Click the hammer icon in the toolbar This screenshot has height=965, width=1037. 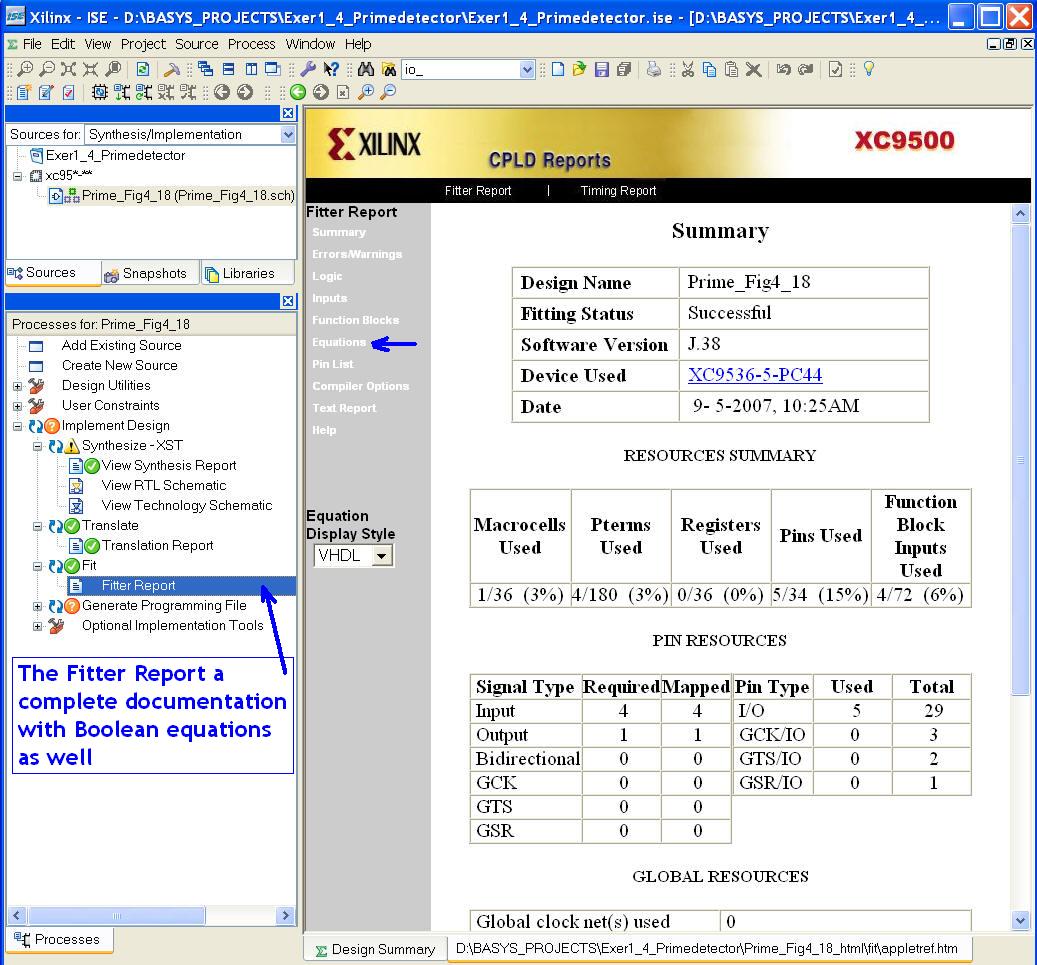[x=171, y=69]
